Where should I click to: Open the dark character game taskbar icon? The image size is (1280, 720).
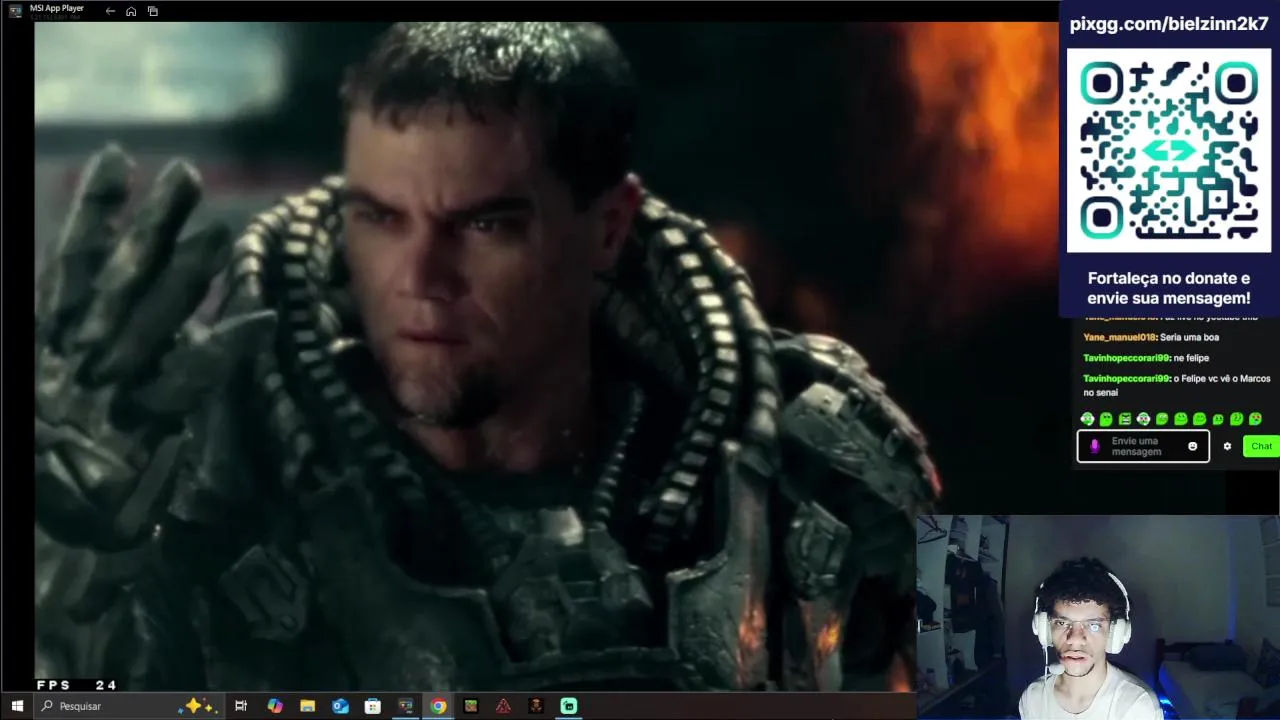536,706
